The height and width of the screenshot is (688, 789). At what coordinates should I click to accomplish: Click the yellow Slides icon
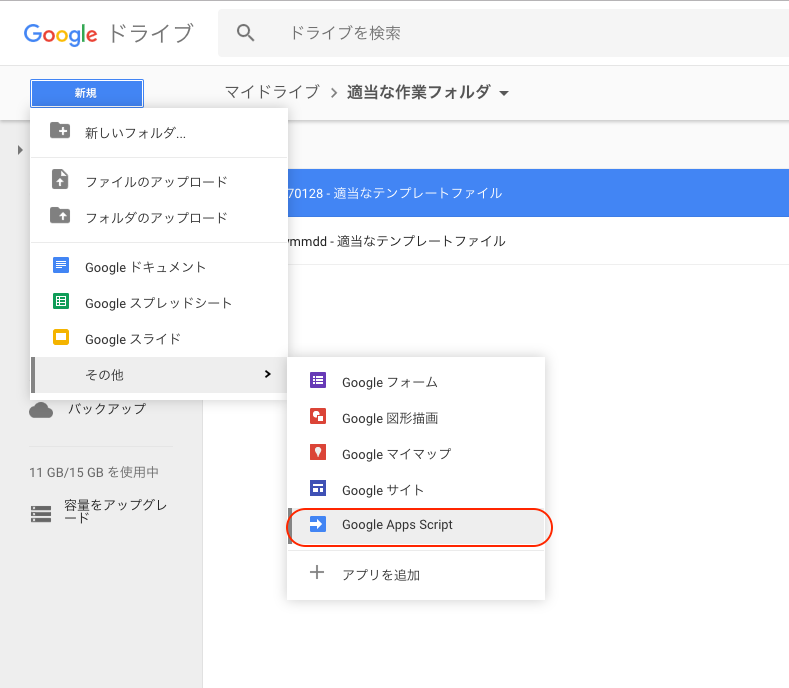61,337
